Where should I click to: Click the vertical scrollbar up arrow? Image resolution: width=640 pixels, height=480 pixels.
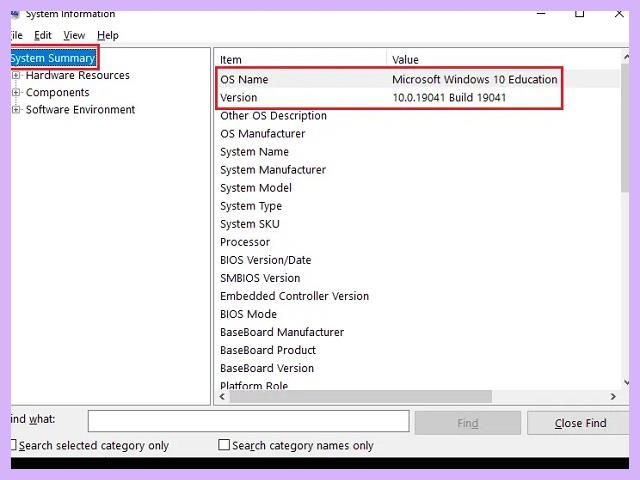626,58
